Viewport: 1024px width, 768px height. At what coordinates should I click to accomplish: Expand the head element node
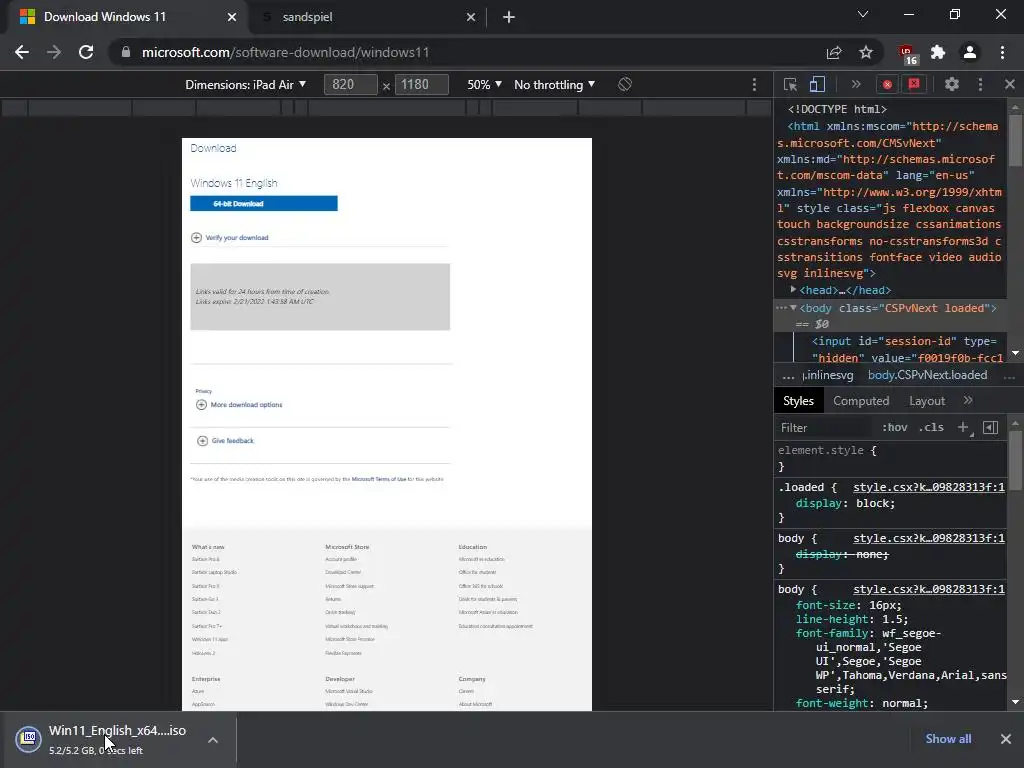[x=793, y=289]
